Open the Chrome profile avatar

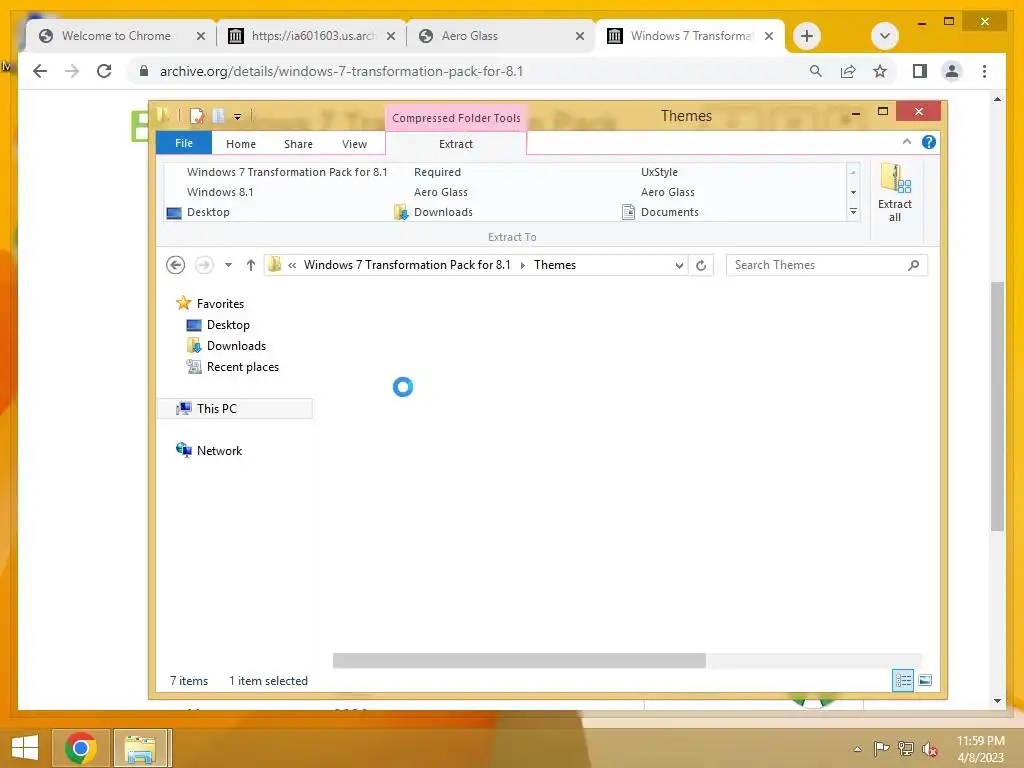click(952, 71)
